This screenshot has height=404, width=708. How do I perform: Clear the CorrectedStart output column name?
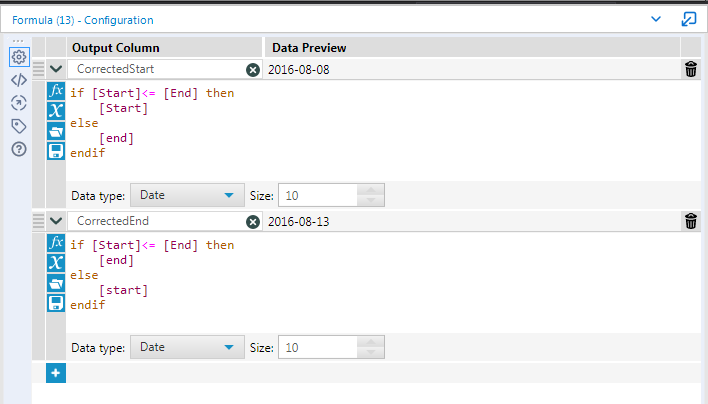pyautogui.click(x=253, y=70)
